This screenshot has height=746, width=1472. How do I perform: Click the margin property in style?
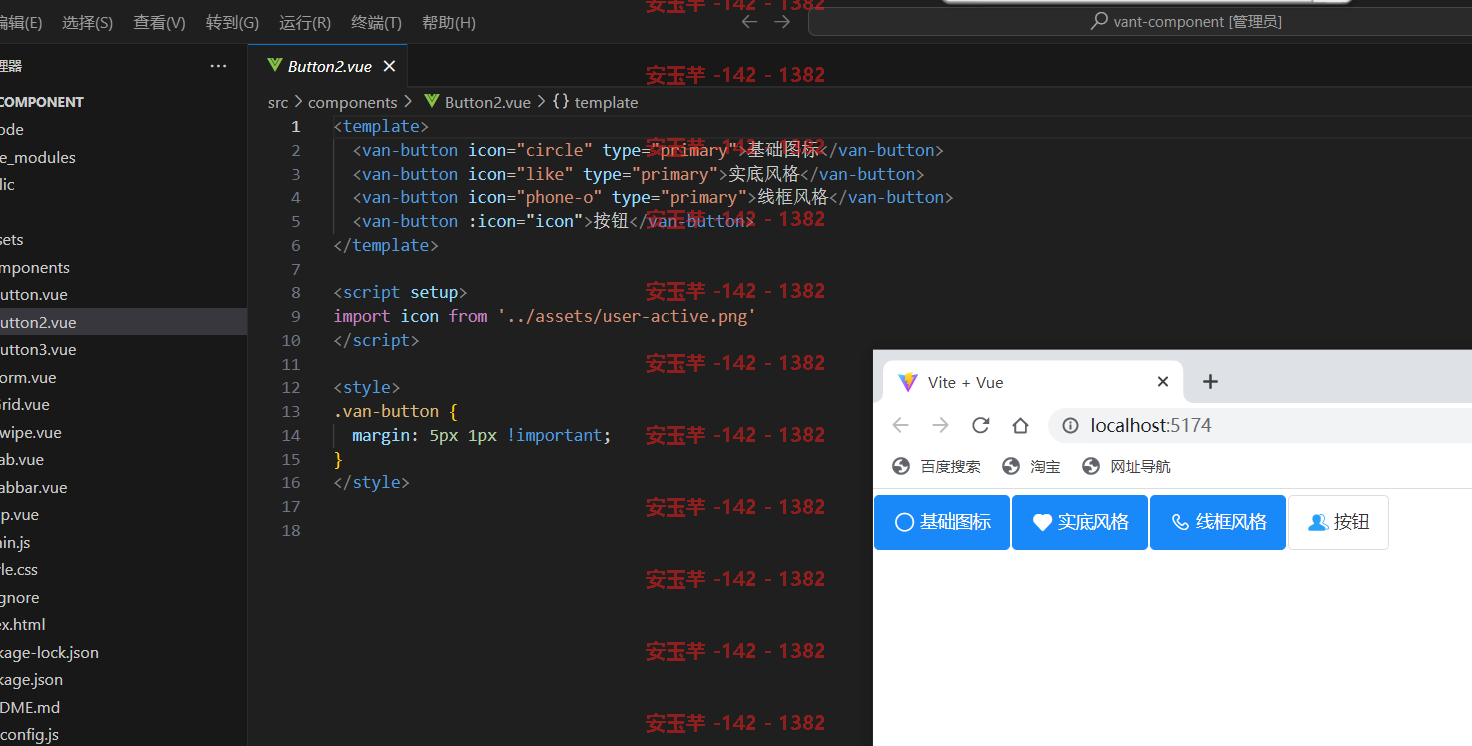pos(381,435)
